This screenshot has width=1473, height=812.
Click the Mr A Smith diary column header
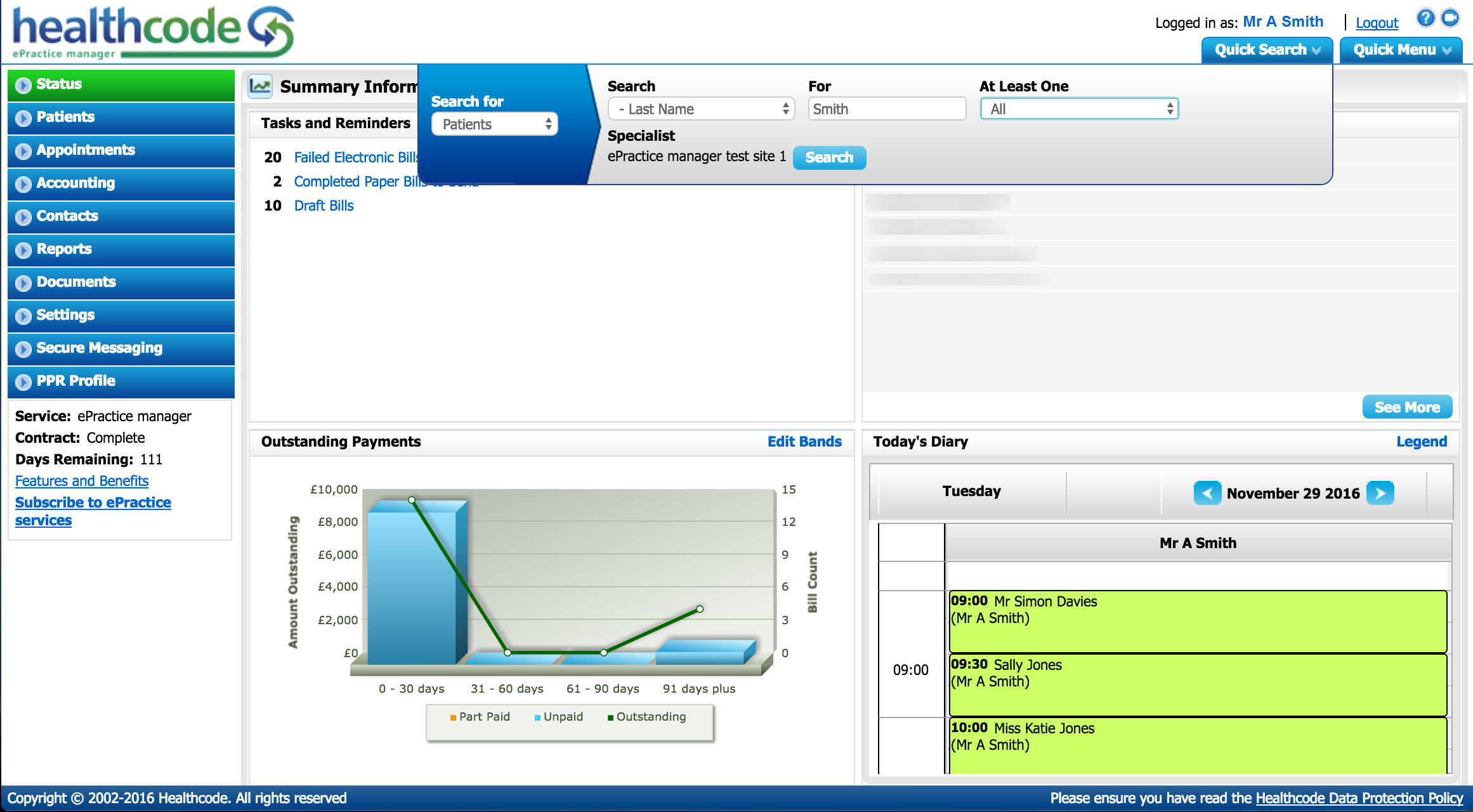click(x=1198, y=543)
